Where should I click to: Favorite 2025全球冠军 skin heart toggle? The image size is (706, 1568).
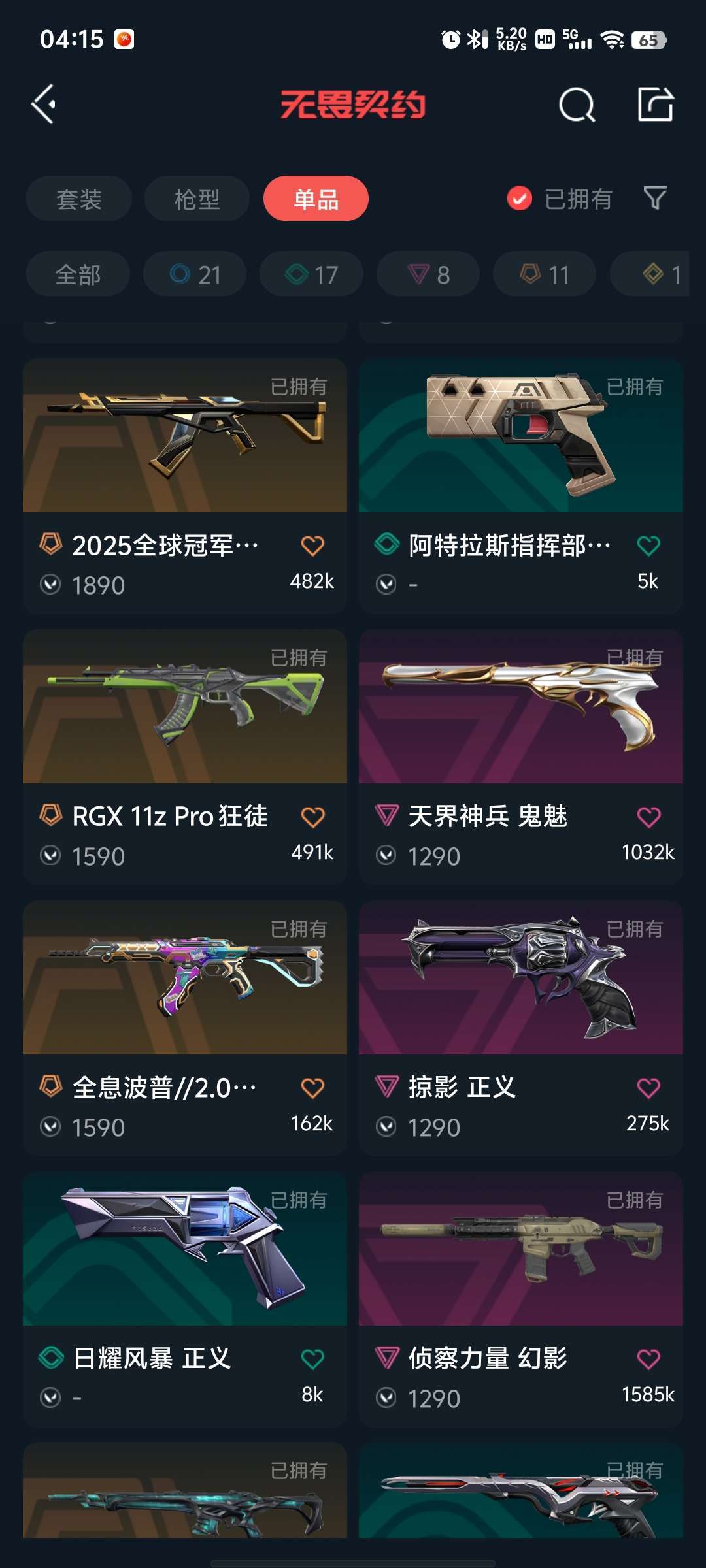[x=312, y=546]
